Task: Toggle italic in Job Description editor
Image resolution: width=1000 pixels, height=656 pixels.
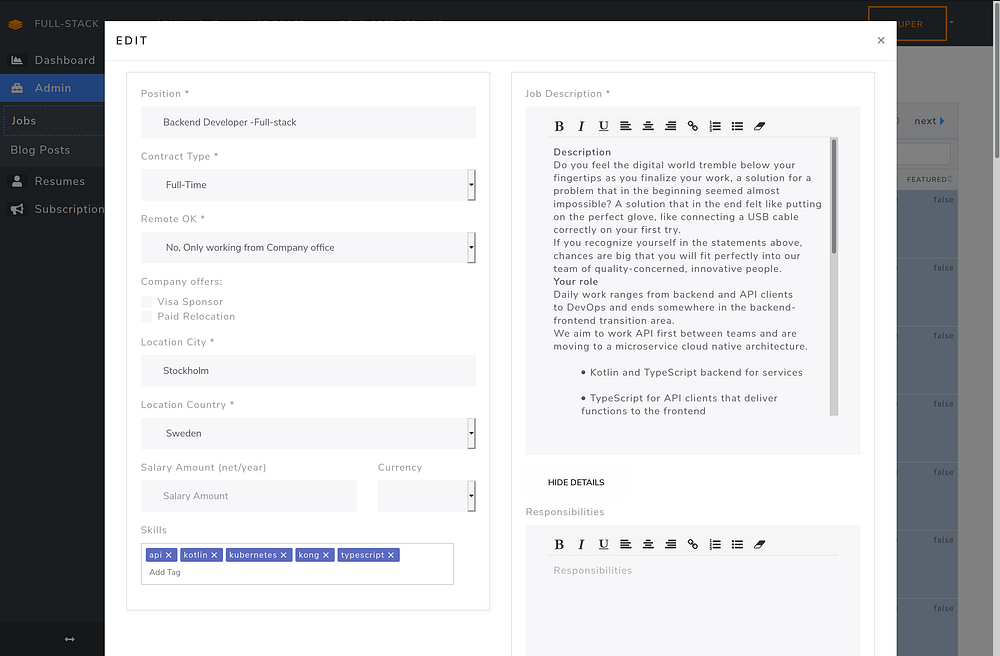Action: click(581, 126)
